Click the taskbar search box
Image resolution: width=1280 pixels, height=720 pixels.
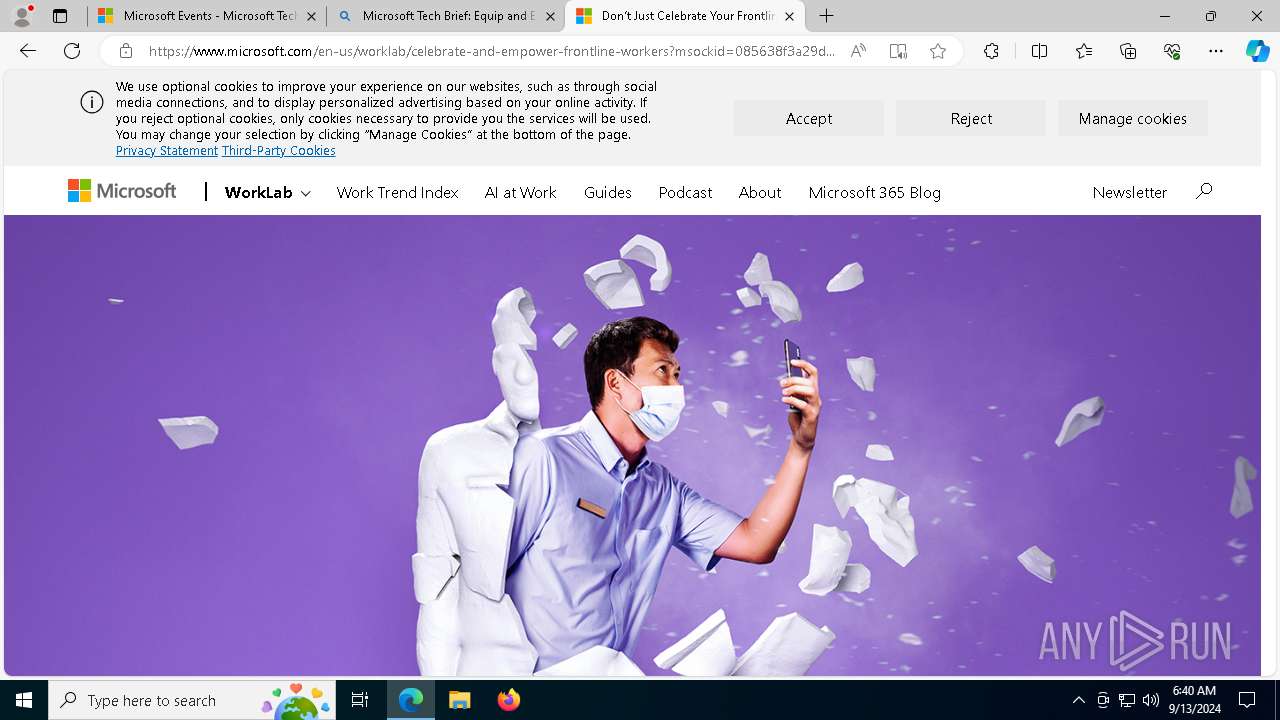194,700
